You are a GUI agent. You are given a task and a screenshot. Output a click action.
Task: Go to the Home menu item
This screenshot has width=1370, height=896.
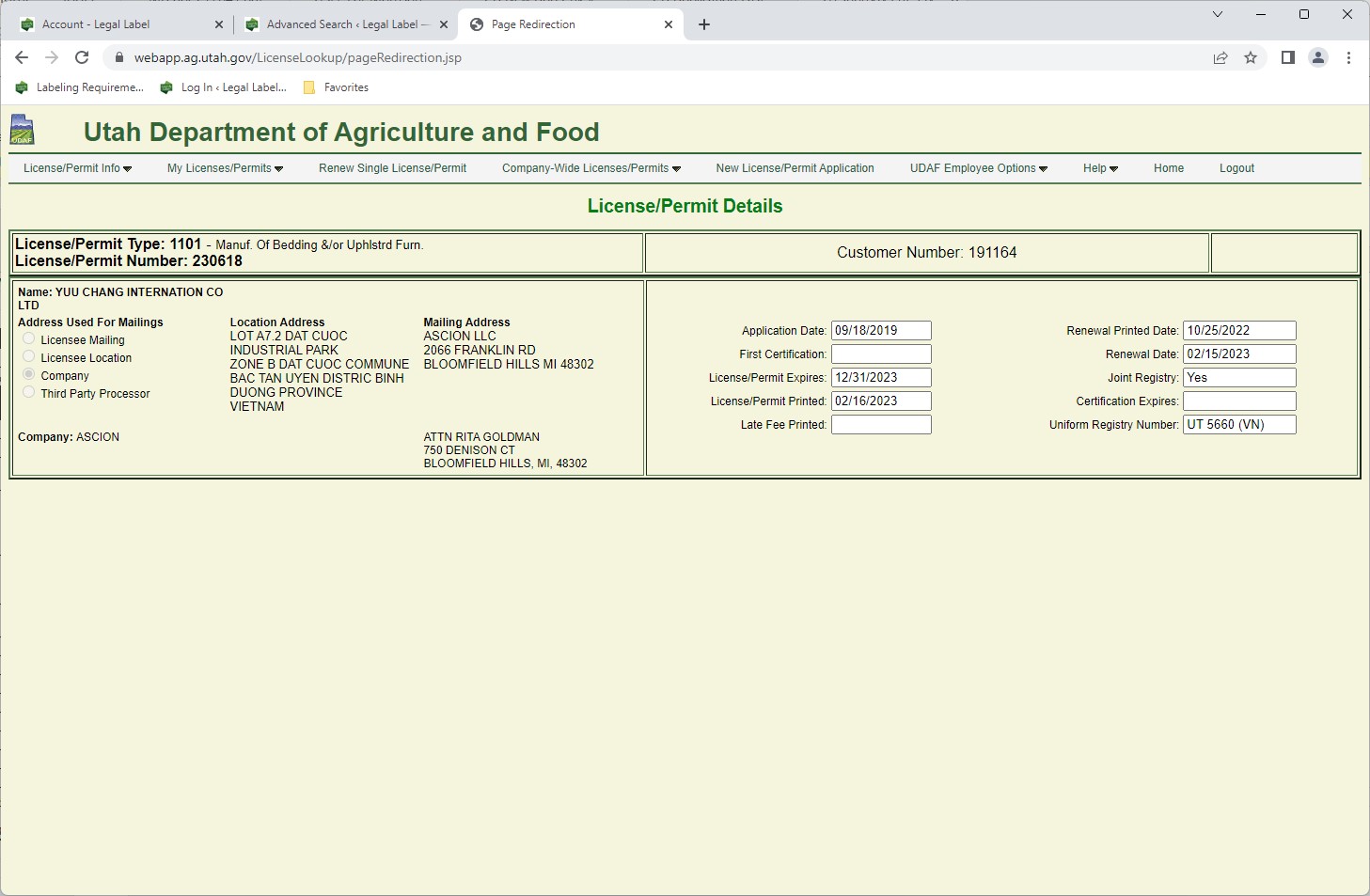1169,168
